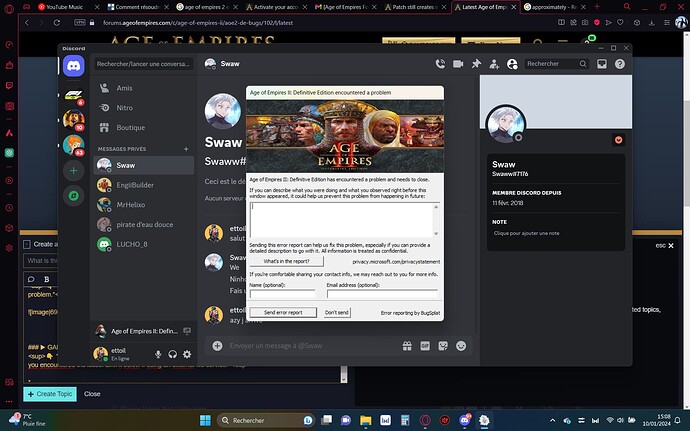Viewport: 690px width, 431px height.
Task: Explore discoverable servers compass icon
Action: pos(73,195)
